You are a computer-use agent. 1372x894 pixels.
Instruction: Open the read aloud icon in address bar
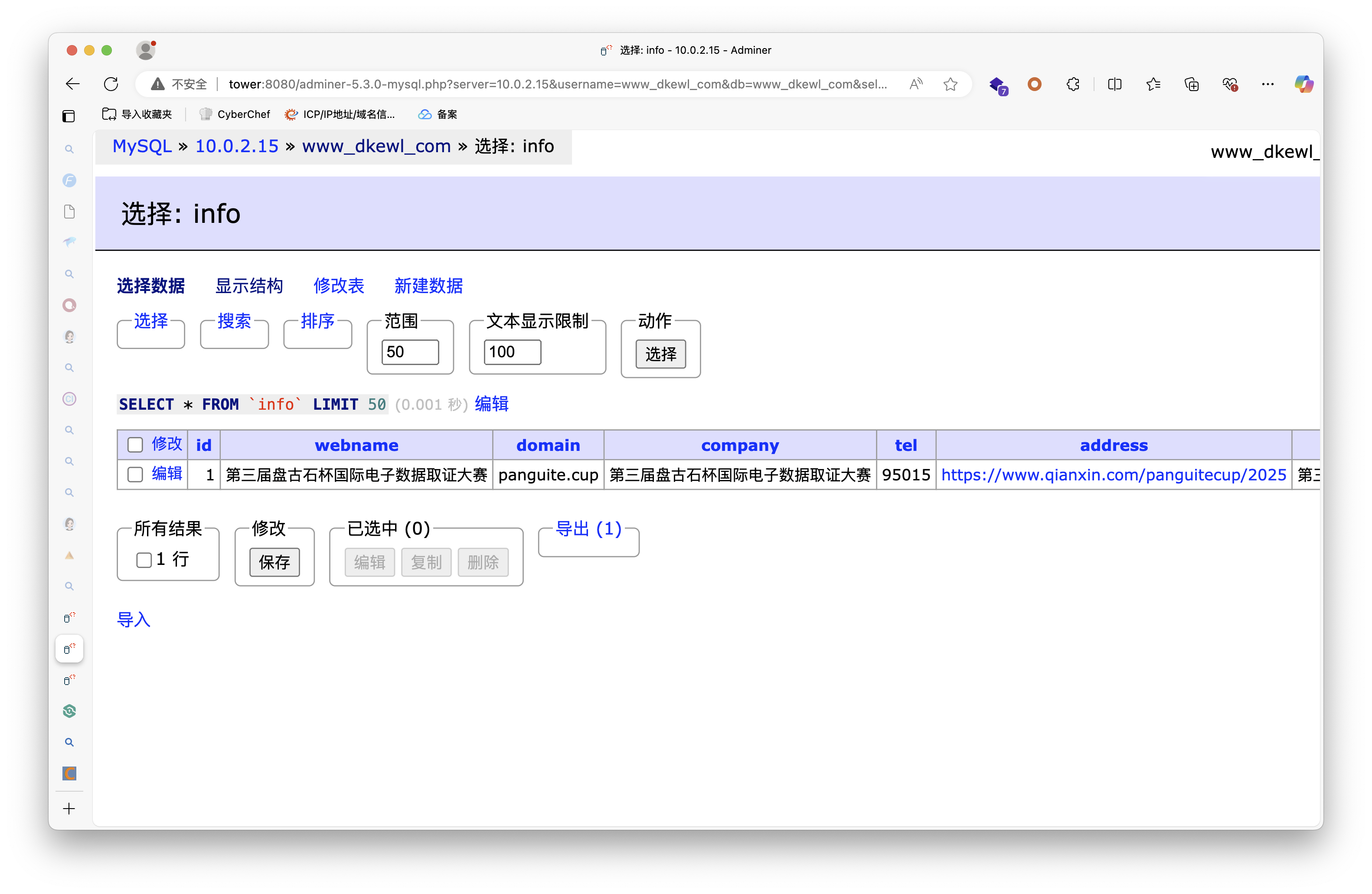click(916, 84)
